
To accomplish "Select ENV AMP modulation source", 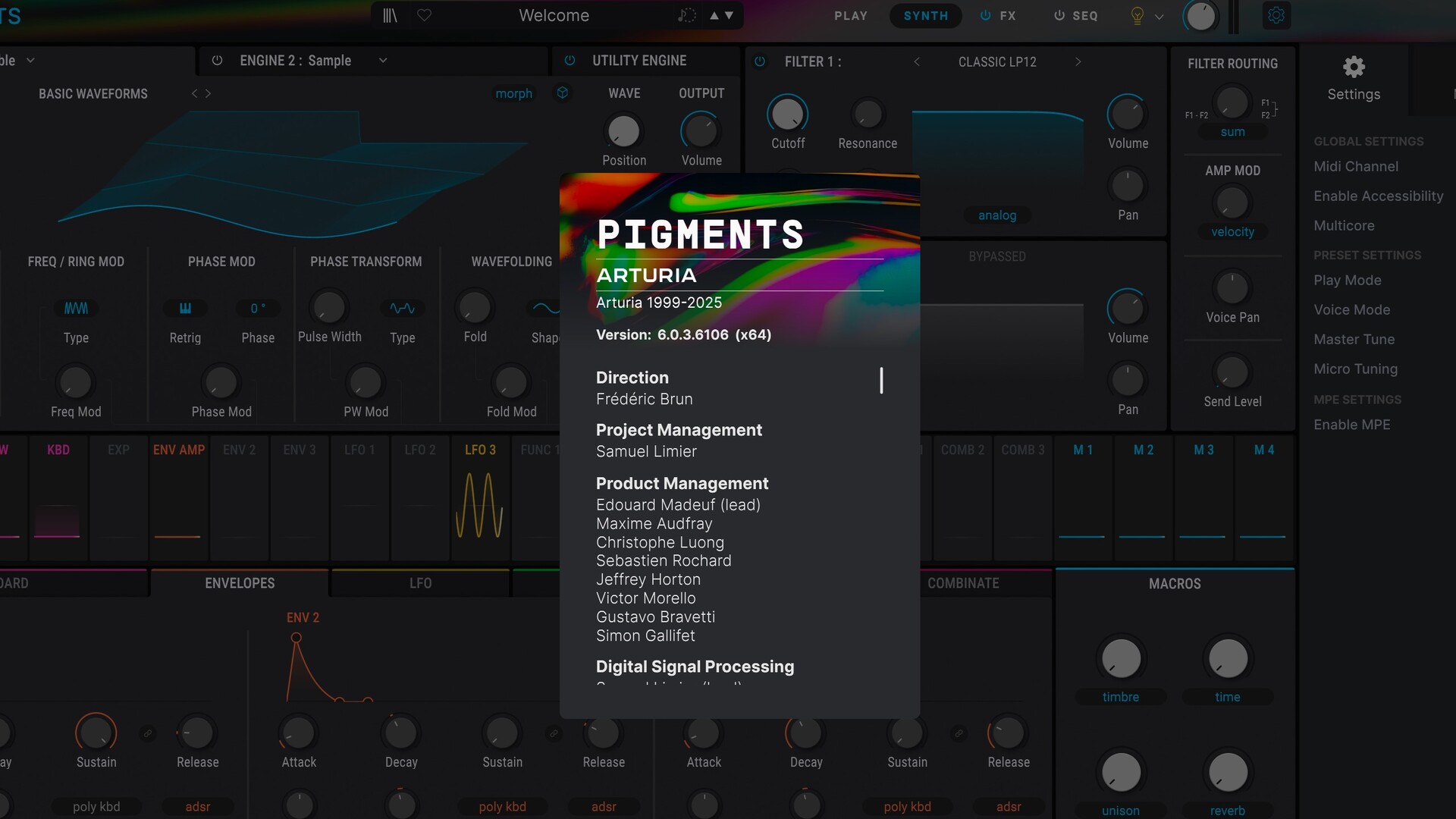I will tap(179, 497).
